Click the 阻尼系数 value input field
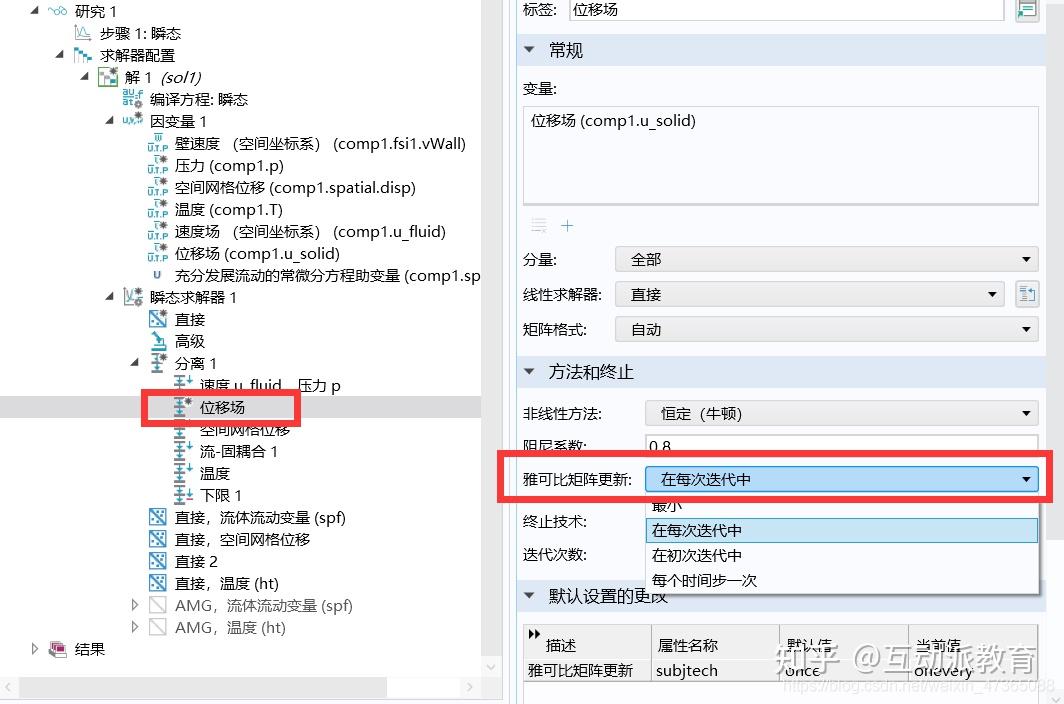This screenshot has height=704, width=1064. point(840,445)
